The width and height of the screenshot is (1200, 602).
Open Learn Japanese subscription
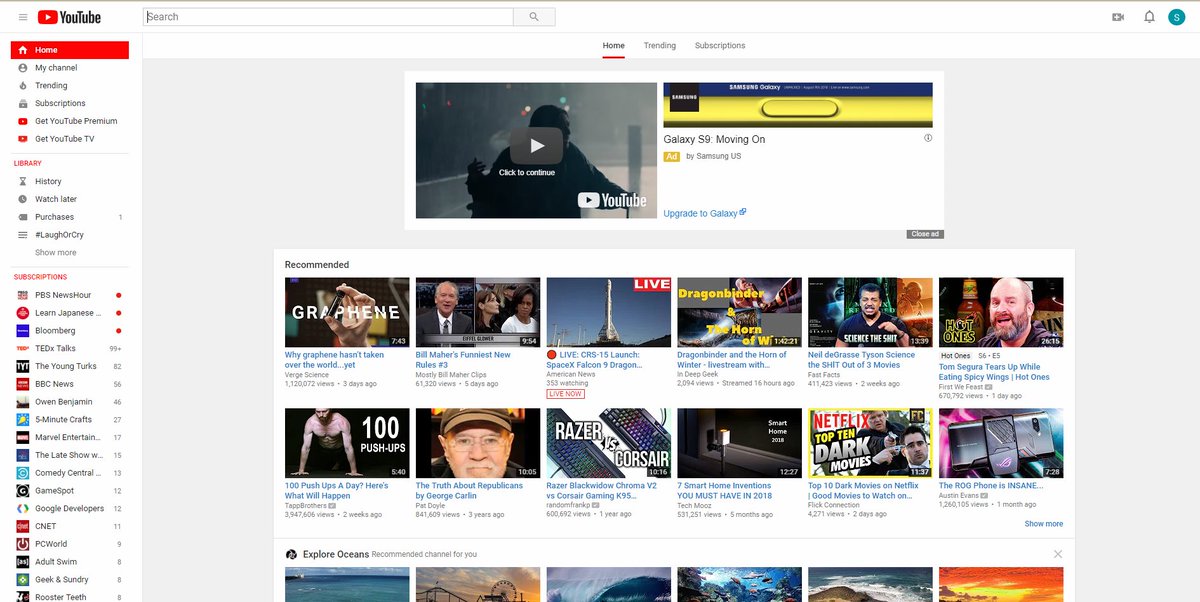[70, 313]
